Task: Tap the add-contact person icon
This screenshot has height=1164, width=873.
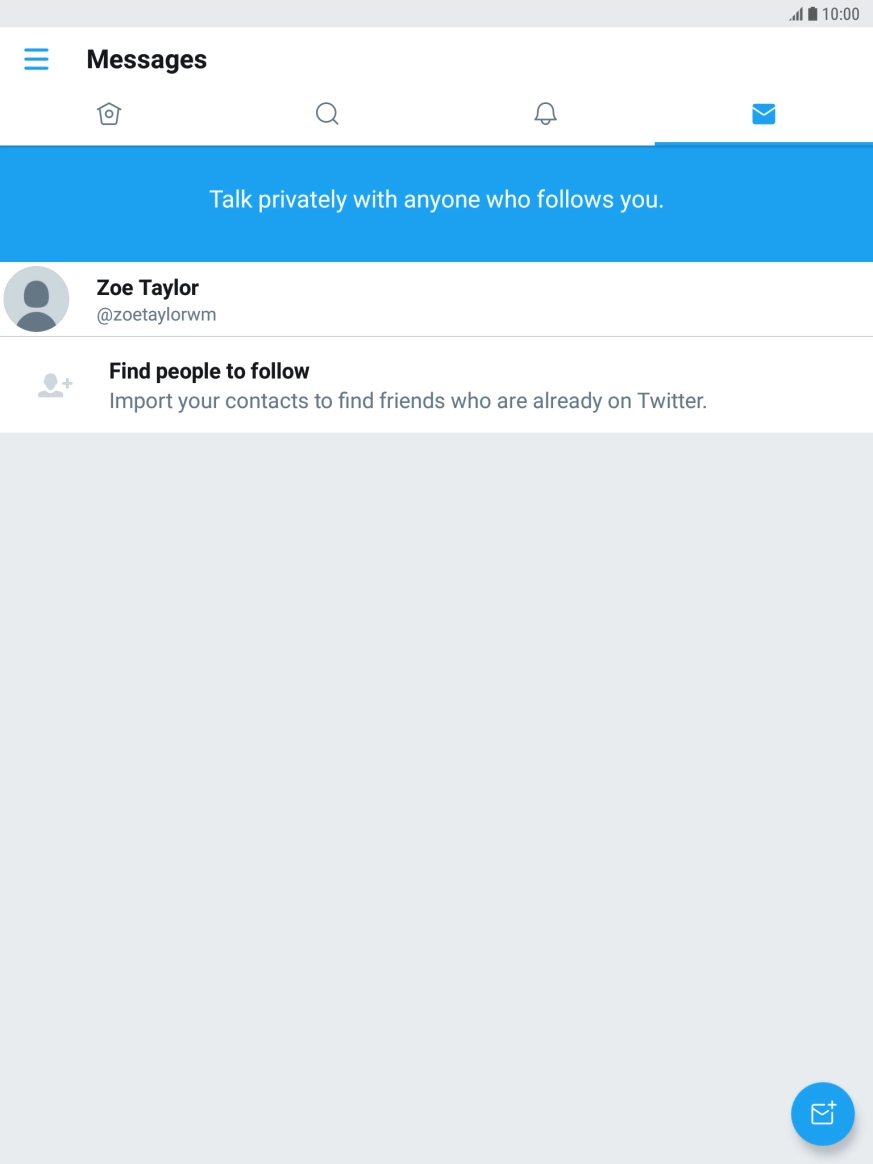Action: 55,385
